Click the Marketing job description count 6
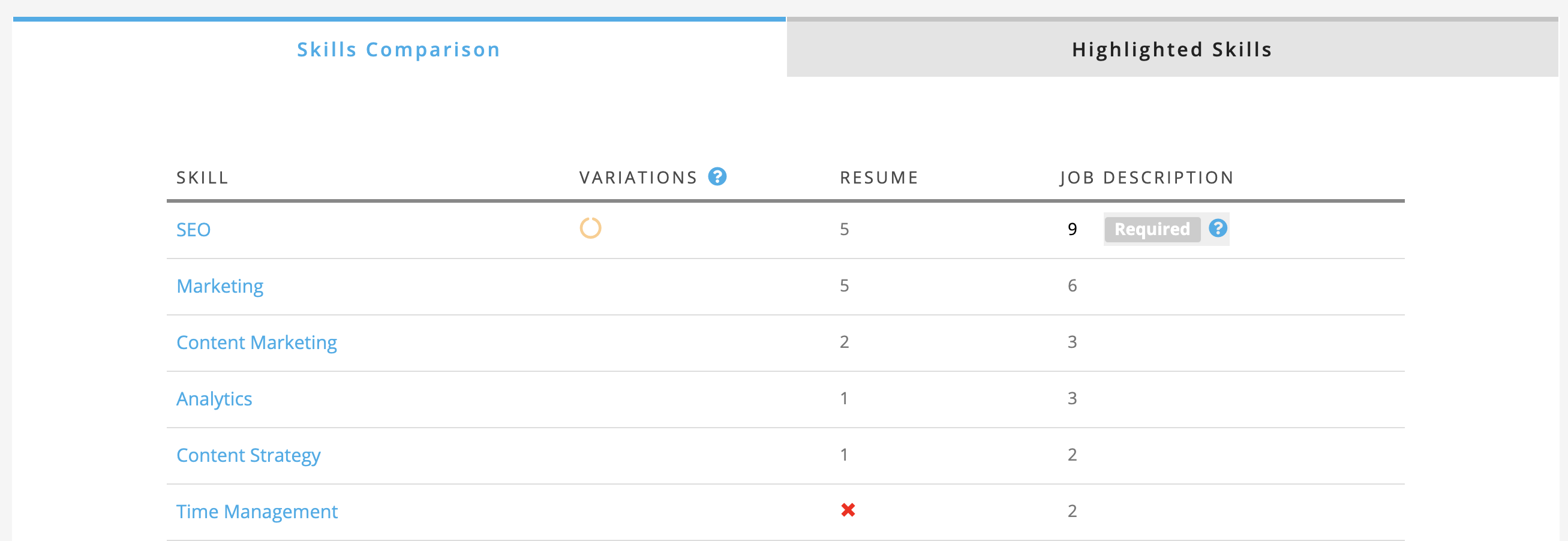 pos(1072,285)
